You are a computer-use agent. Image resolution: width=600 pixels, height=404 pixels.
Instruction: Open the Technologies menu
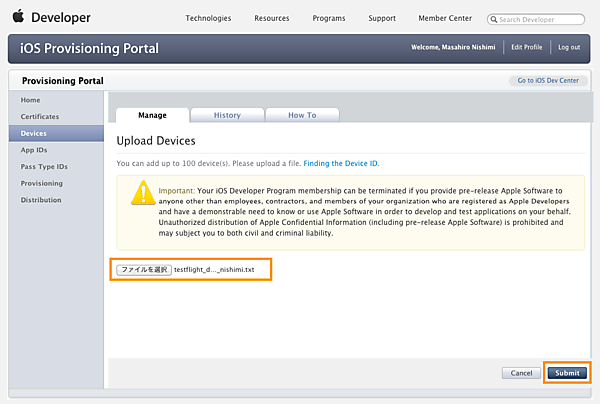(x=208, y=18)
